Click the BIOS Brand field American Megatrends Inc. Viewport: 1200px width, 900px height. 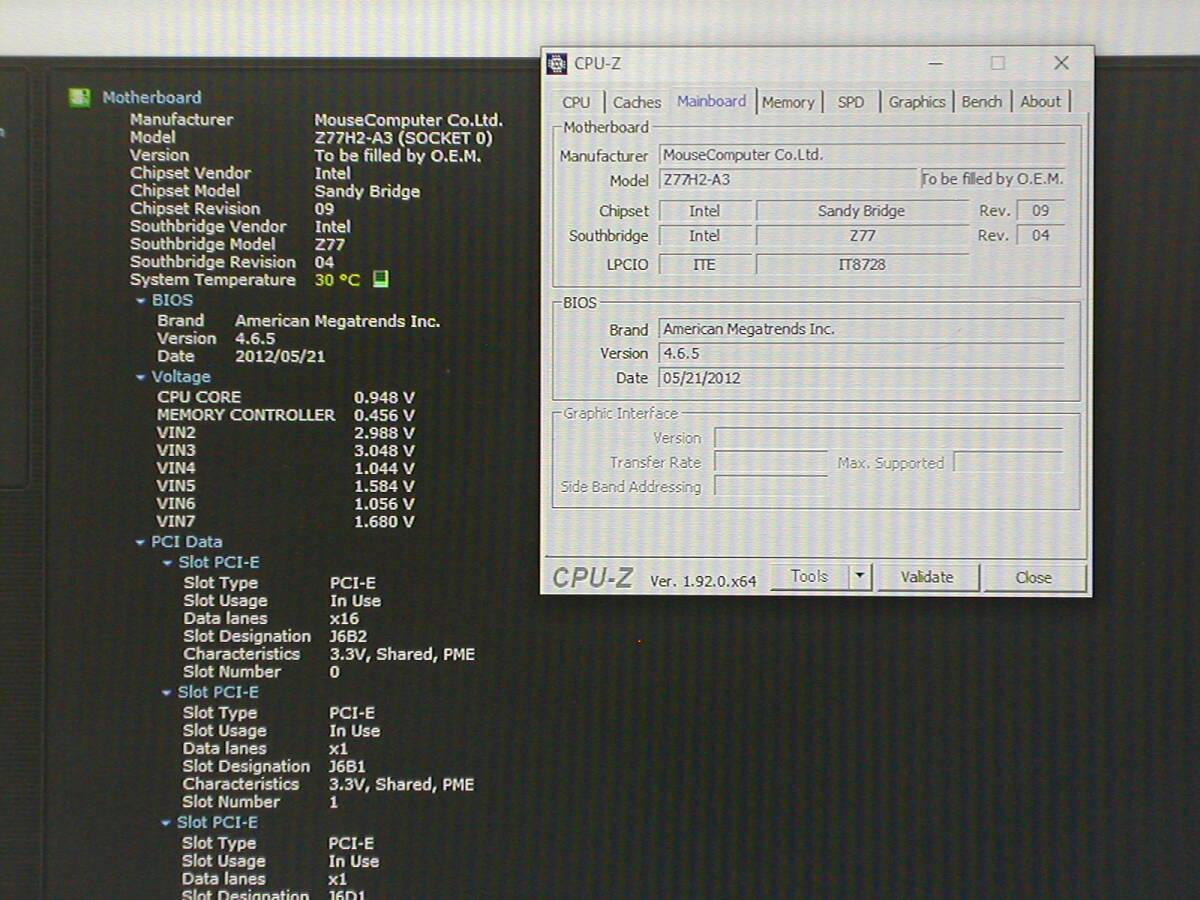pyautogui.click(x=861, y=329)
